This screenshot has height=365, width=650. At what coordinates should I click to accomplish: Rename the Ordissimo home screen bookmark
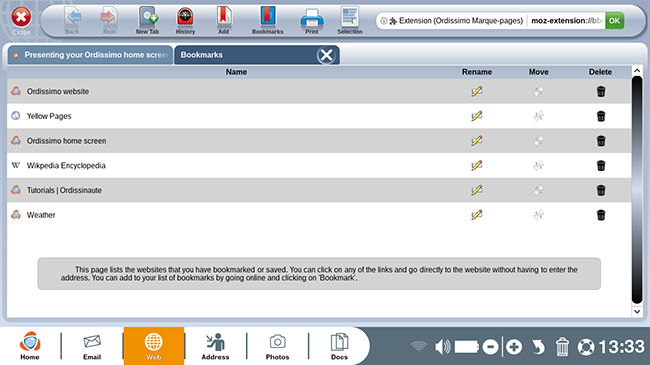(477, 141)
